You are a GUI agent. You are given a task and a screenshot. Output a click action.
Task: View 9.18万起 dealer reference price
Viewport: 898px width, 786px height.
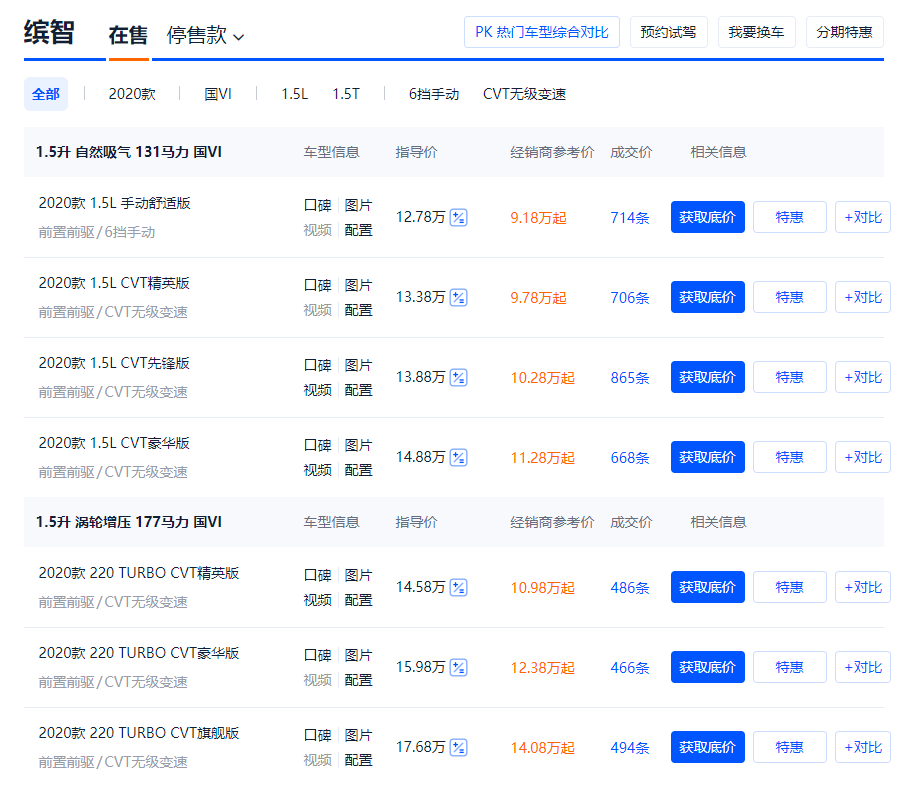click(538, 218)
